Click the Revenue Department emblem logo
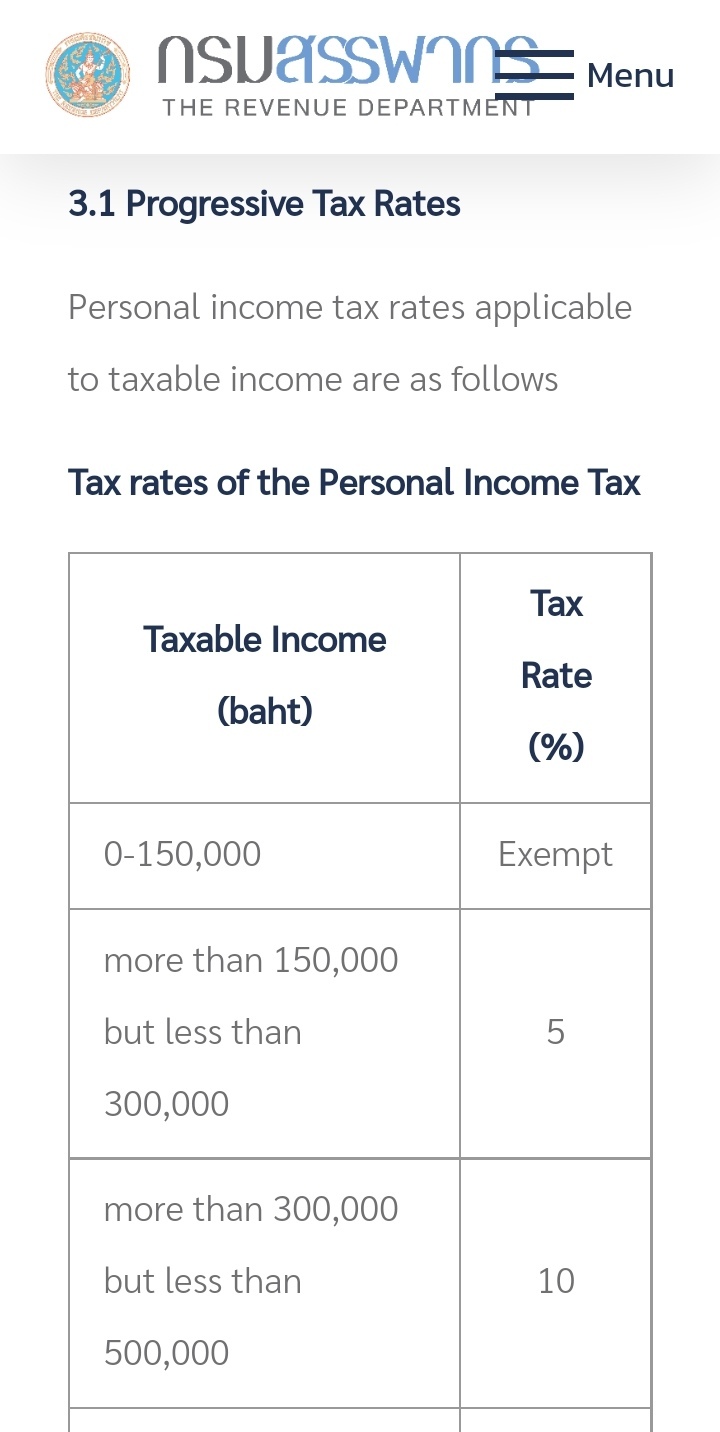Screen dimensions: 720x1432 point(87,75)
